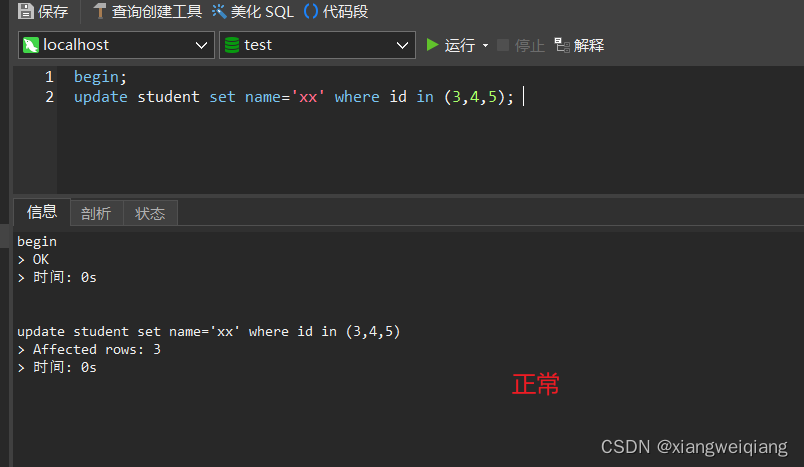The width and height of the screenshot is (804, 467).
Task: Click the hammer icon for query builder
Action: click(x=100, y=11)
